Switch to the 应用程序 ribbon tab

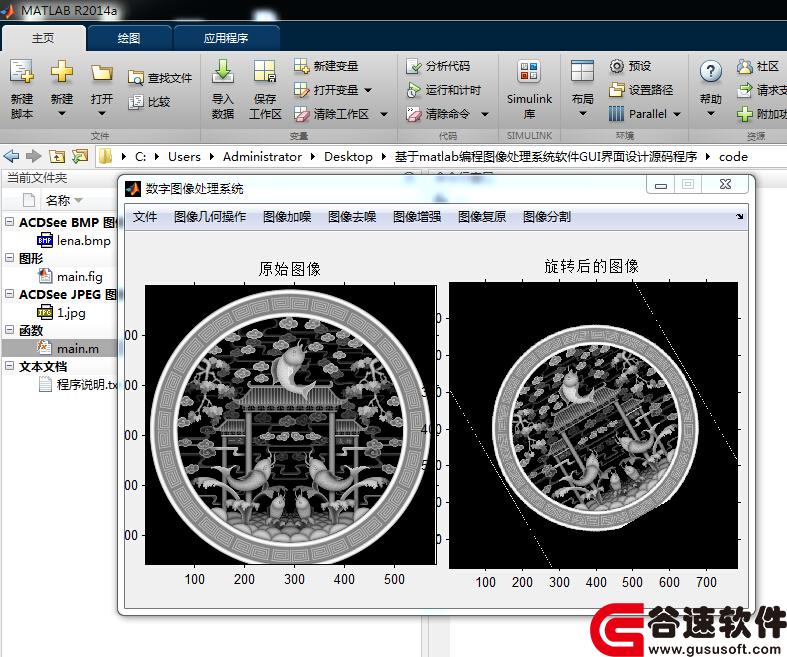[x=226, y=38]
